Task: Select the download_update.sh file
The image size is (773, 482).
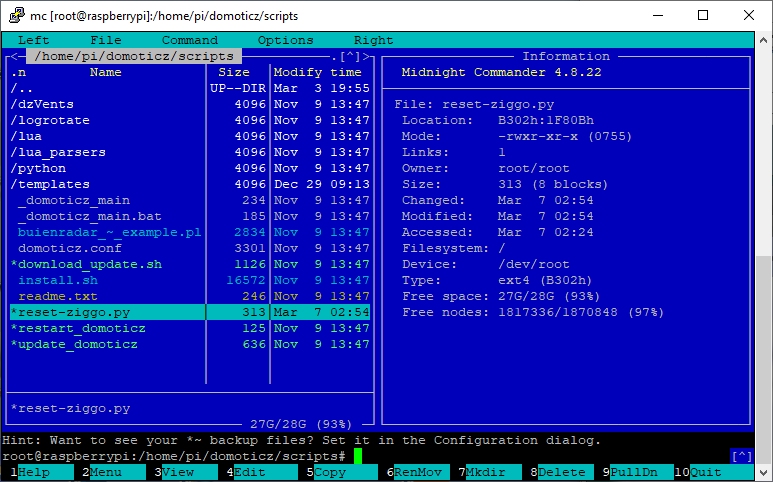Action: pos(190,265)
